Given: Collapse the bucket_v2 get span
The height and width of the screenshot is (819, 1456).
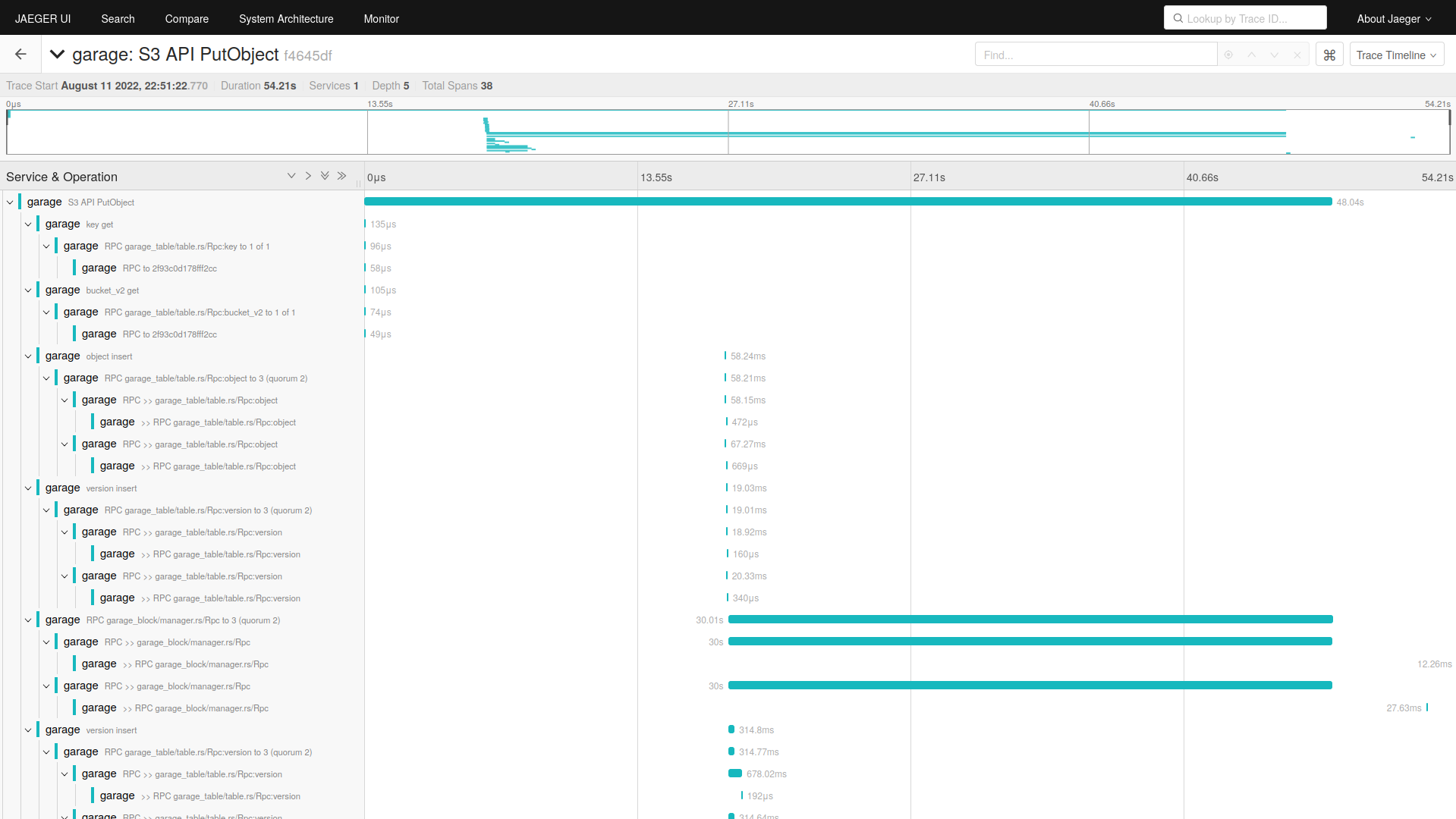Looking at the screenshot, I should (28, 290).
